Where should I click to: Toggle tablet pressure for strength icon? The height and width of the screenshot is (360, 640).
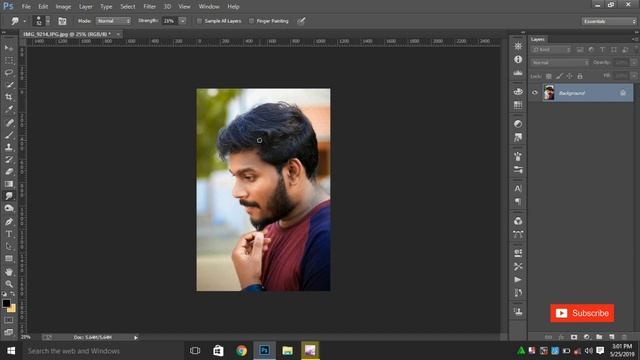coord(301,21)
